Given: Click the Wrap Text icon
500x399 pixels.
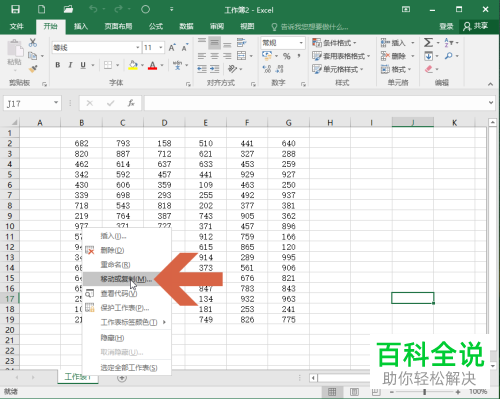Looking at the screenshot, I should click(x=241, y=43).
